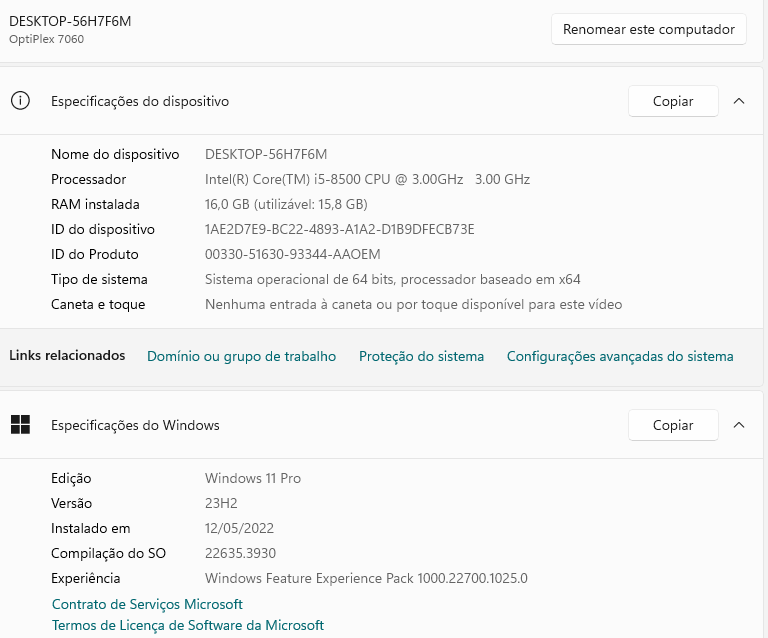Click the RAM instalada label
The height and width of the screenshot is (638, 768).
(95, 204)
